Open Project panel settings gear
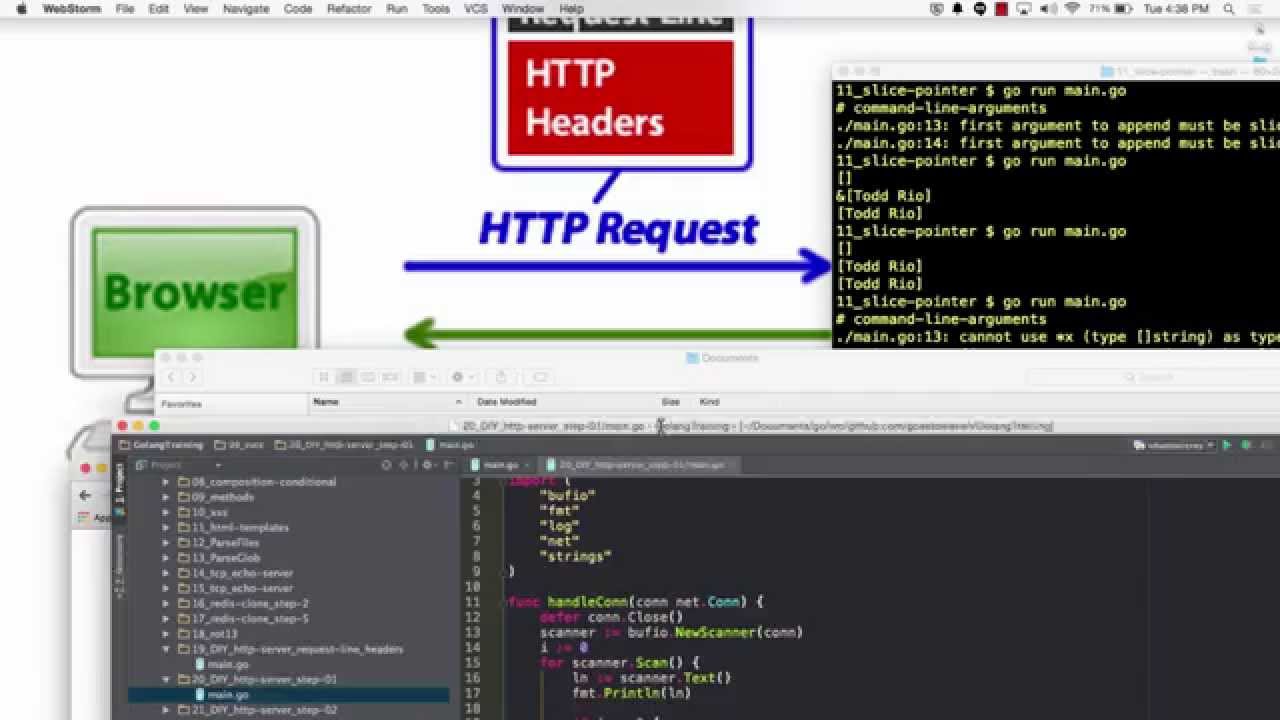 point(430,465)
